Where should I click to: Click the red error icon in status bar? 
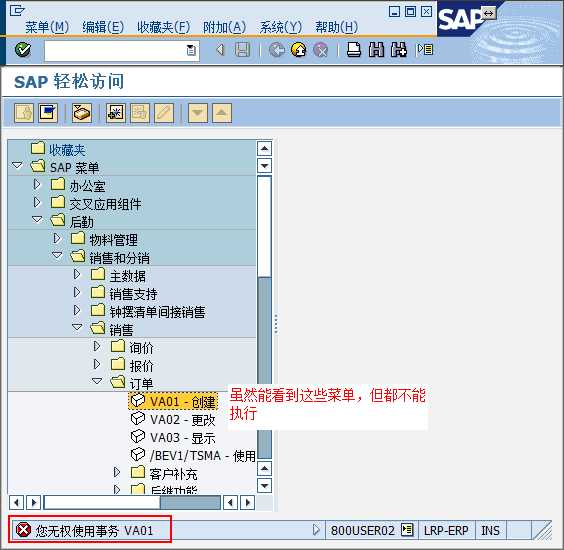click(23, 530)
